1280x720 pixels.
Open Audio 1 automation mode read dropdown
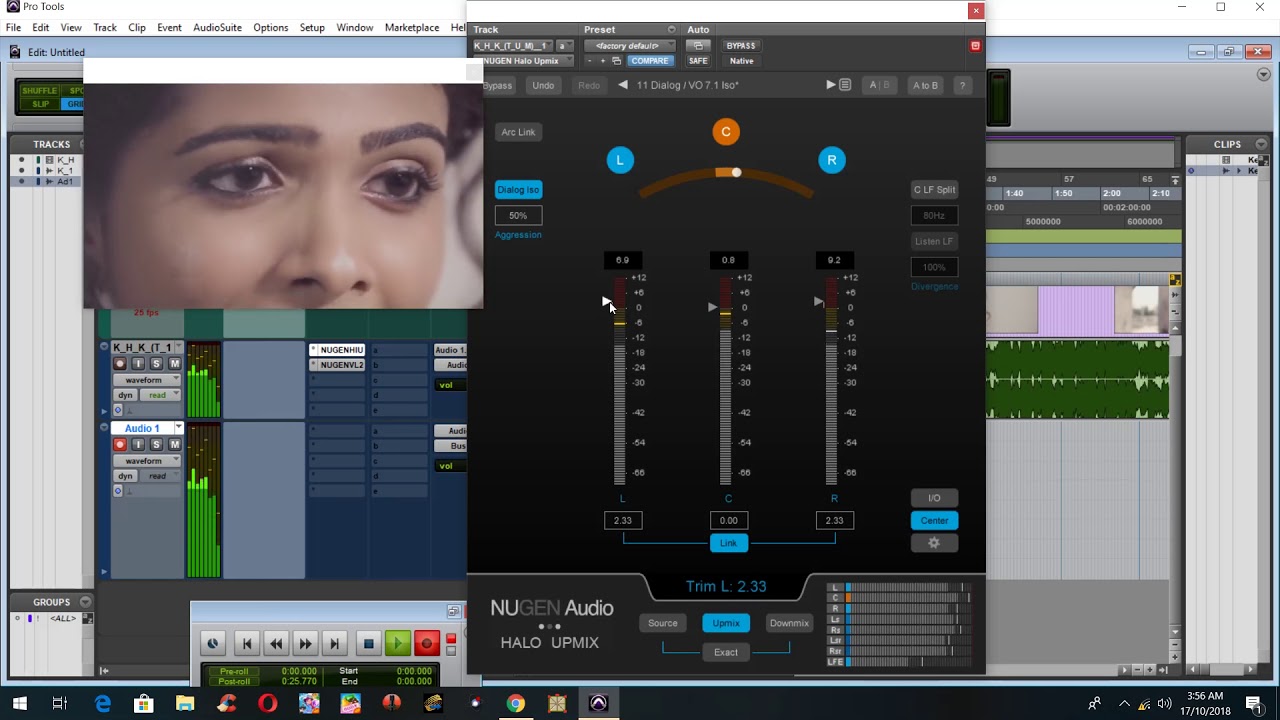[161, 476]
